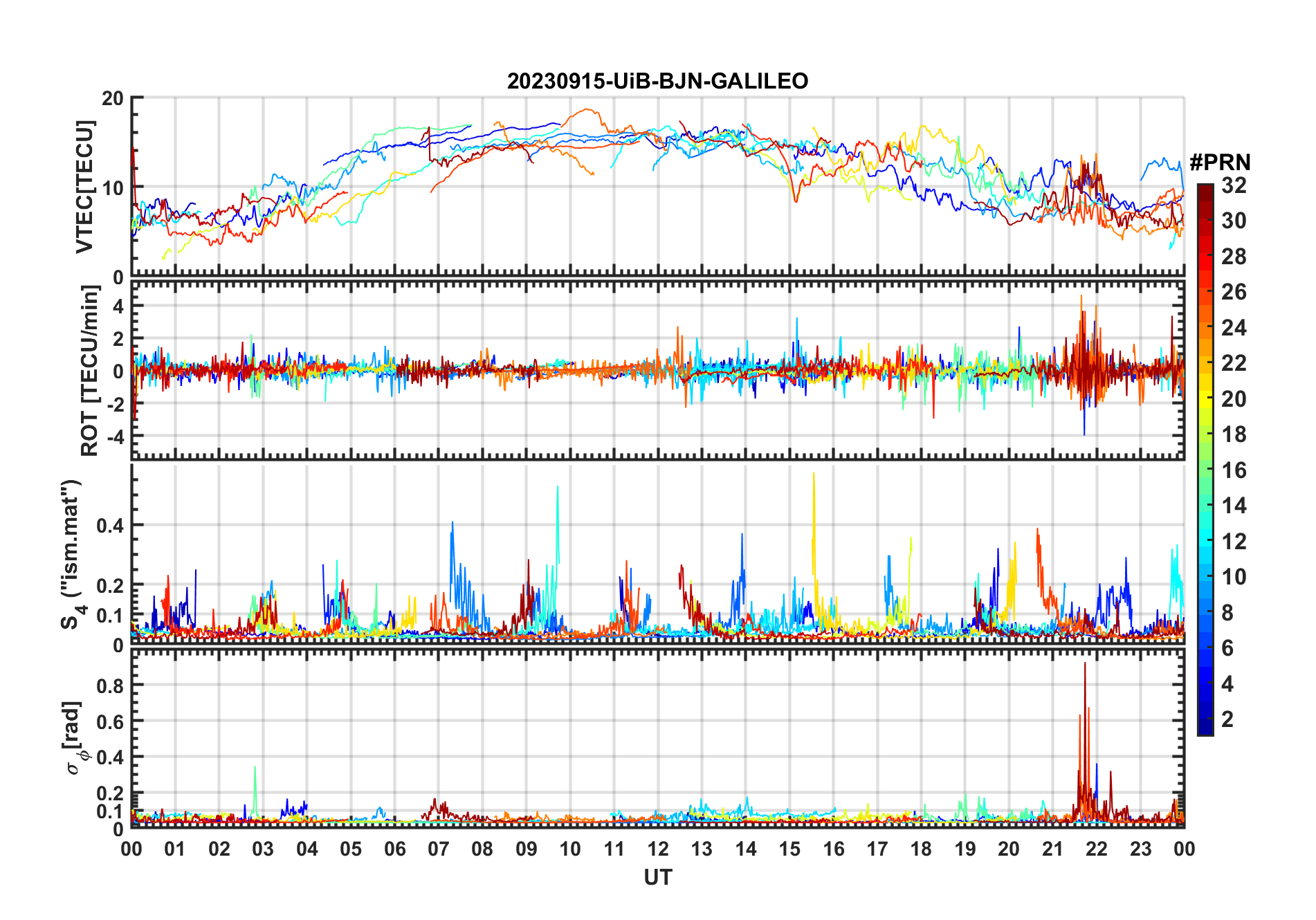
Task: Click the #PRN colorbar title
Action: pos(1220,163)
